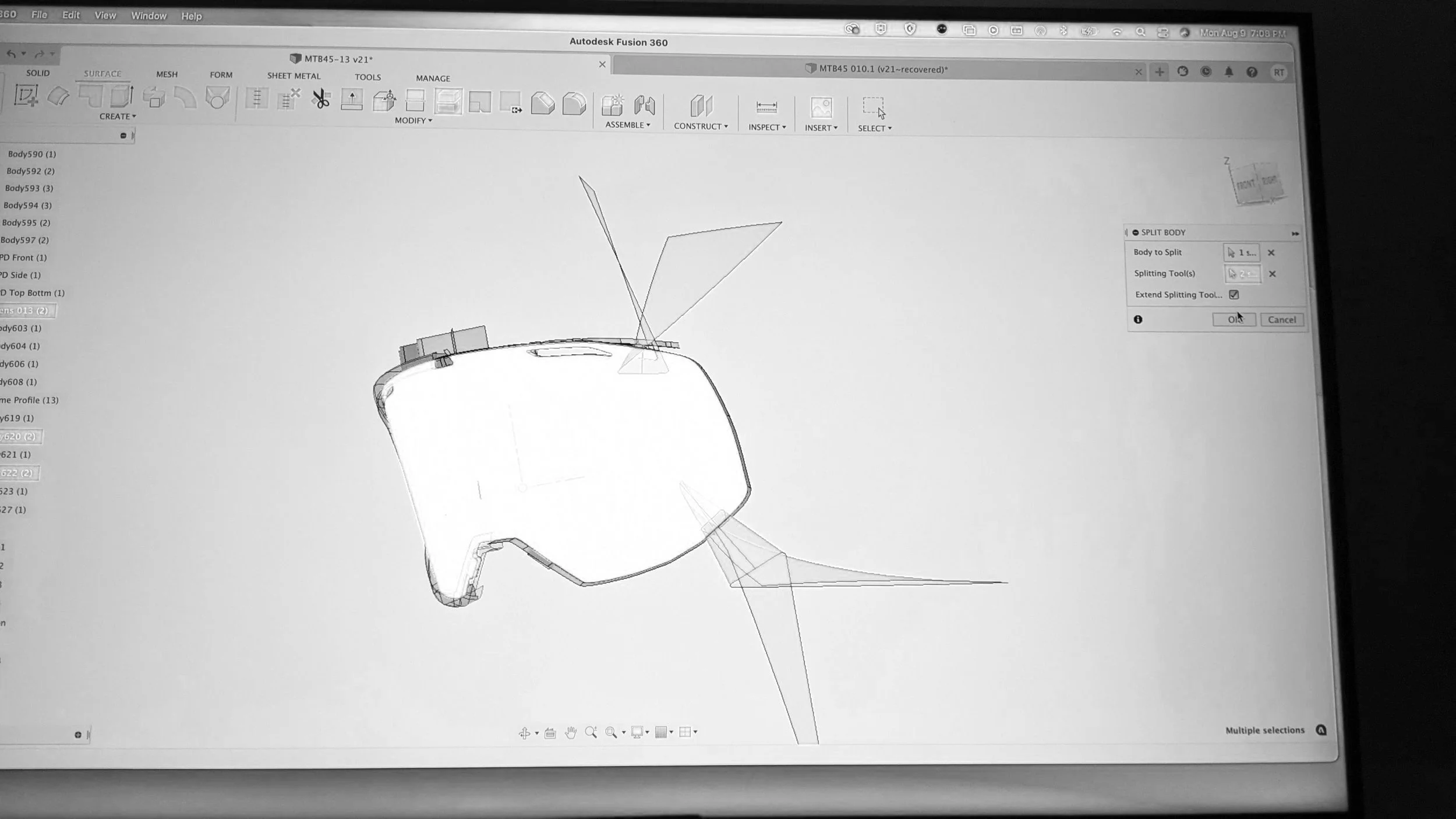The image size is (1456, 819).
Task: Select Body593 (3) in browser
Action: pyautogui.click(x=29, y=188)
